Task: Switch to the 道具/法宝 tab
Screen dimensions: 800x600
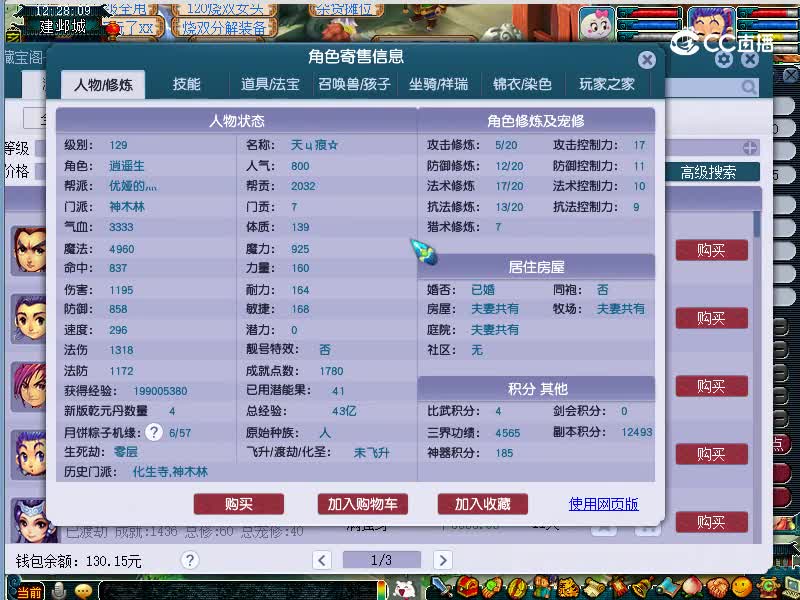Action: 270,84
